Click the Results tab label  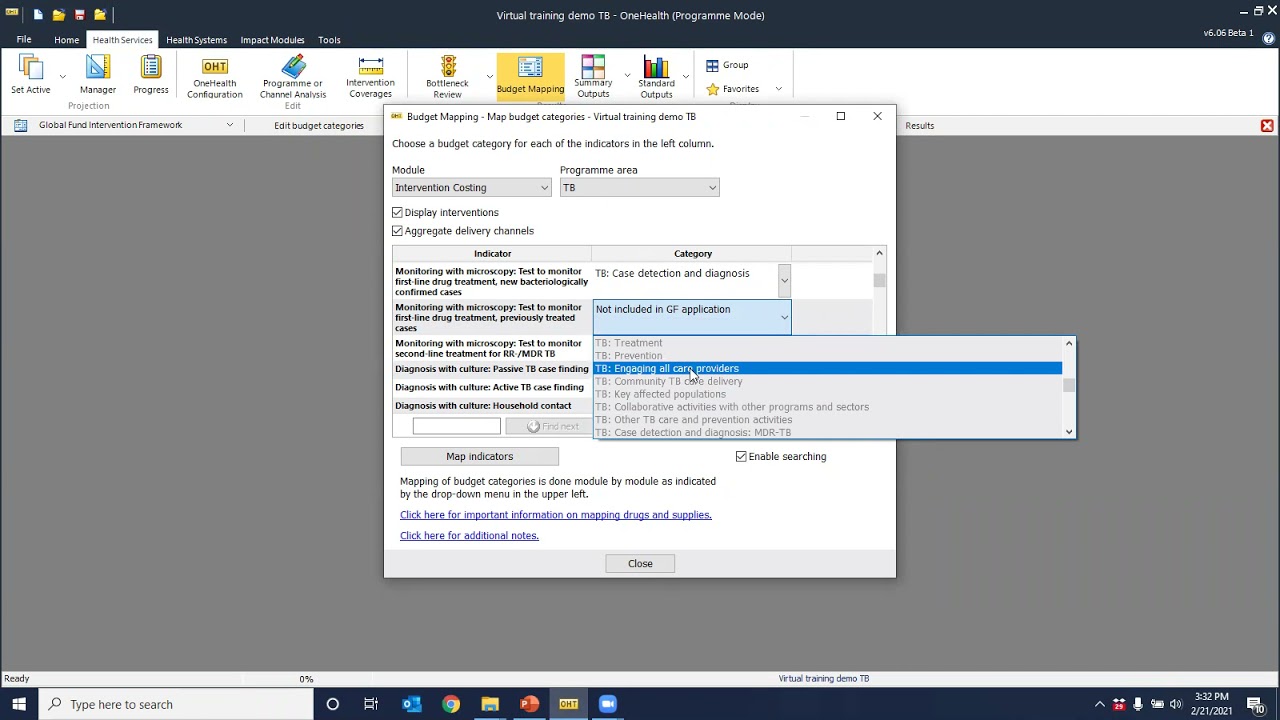coord(920,126)
